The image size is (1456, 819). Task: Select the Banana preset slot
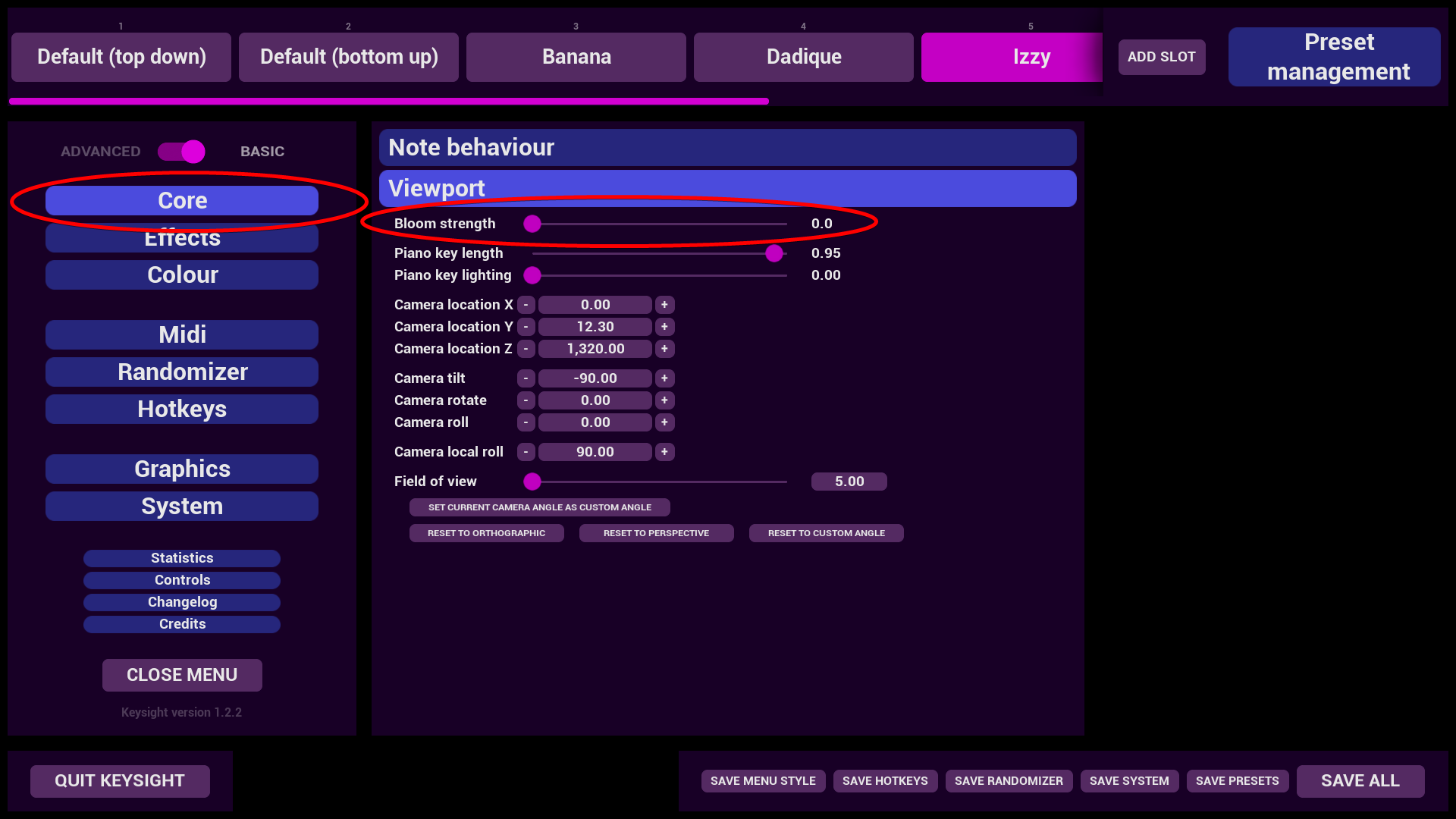click(x=576, y=57)
